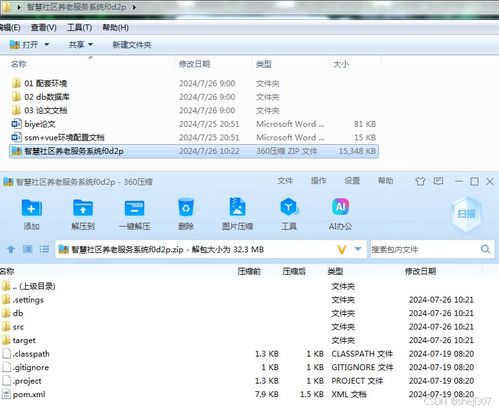Viewport: 499px width, 410px height.
Task: Sort archive list by 压缩后 column
Action: [x=294, y=271]
